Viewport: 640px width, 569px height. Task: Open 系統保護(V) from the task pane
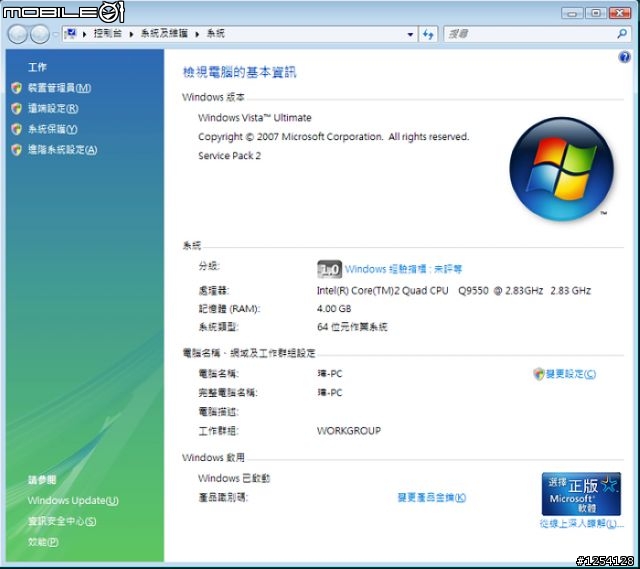click(53, 129)
